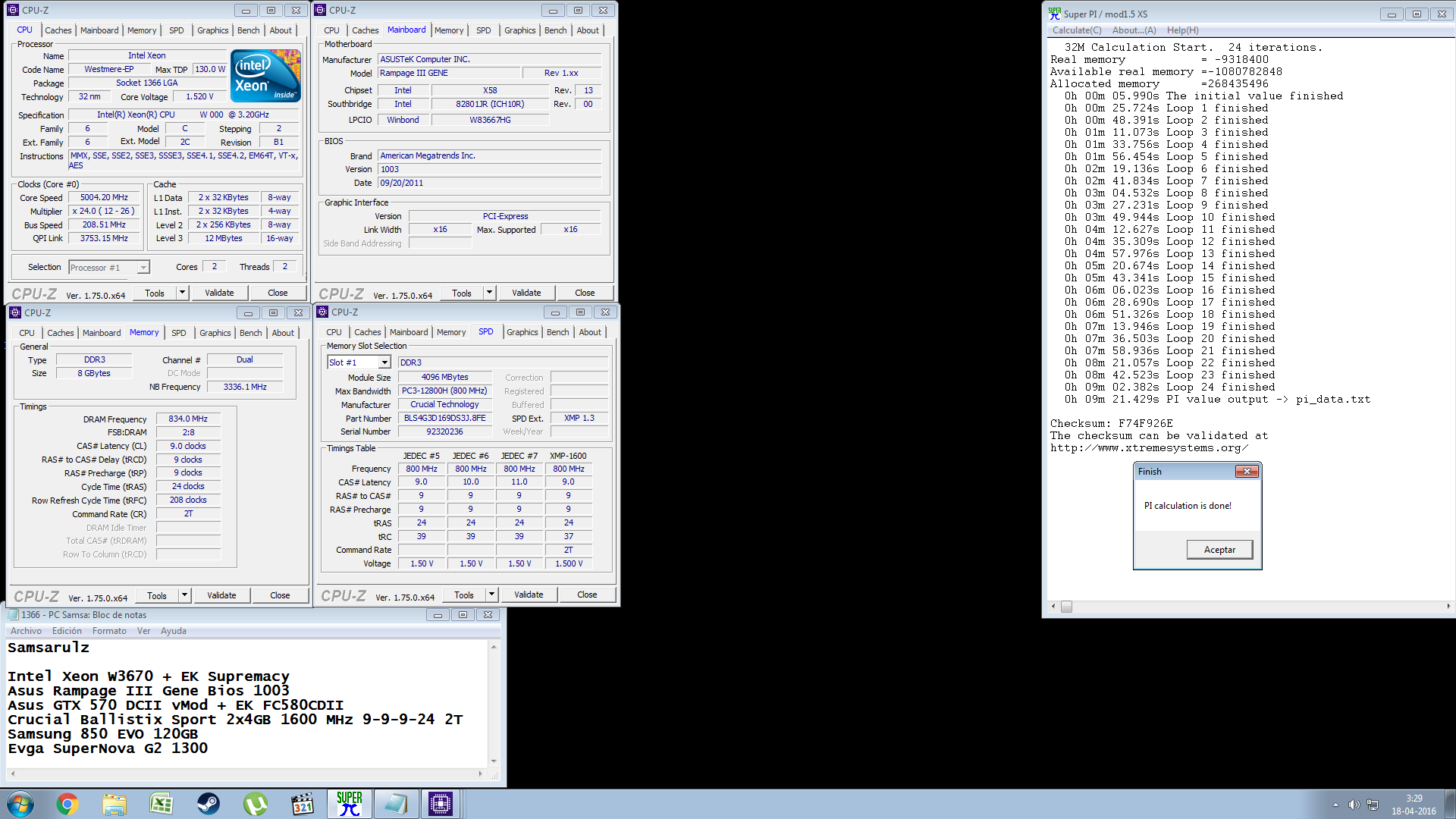
Task: Click Validate in CPU-Z SPD window
Action: click(x=529, y=595)
